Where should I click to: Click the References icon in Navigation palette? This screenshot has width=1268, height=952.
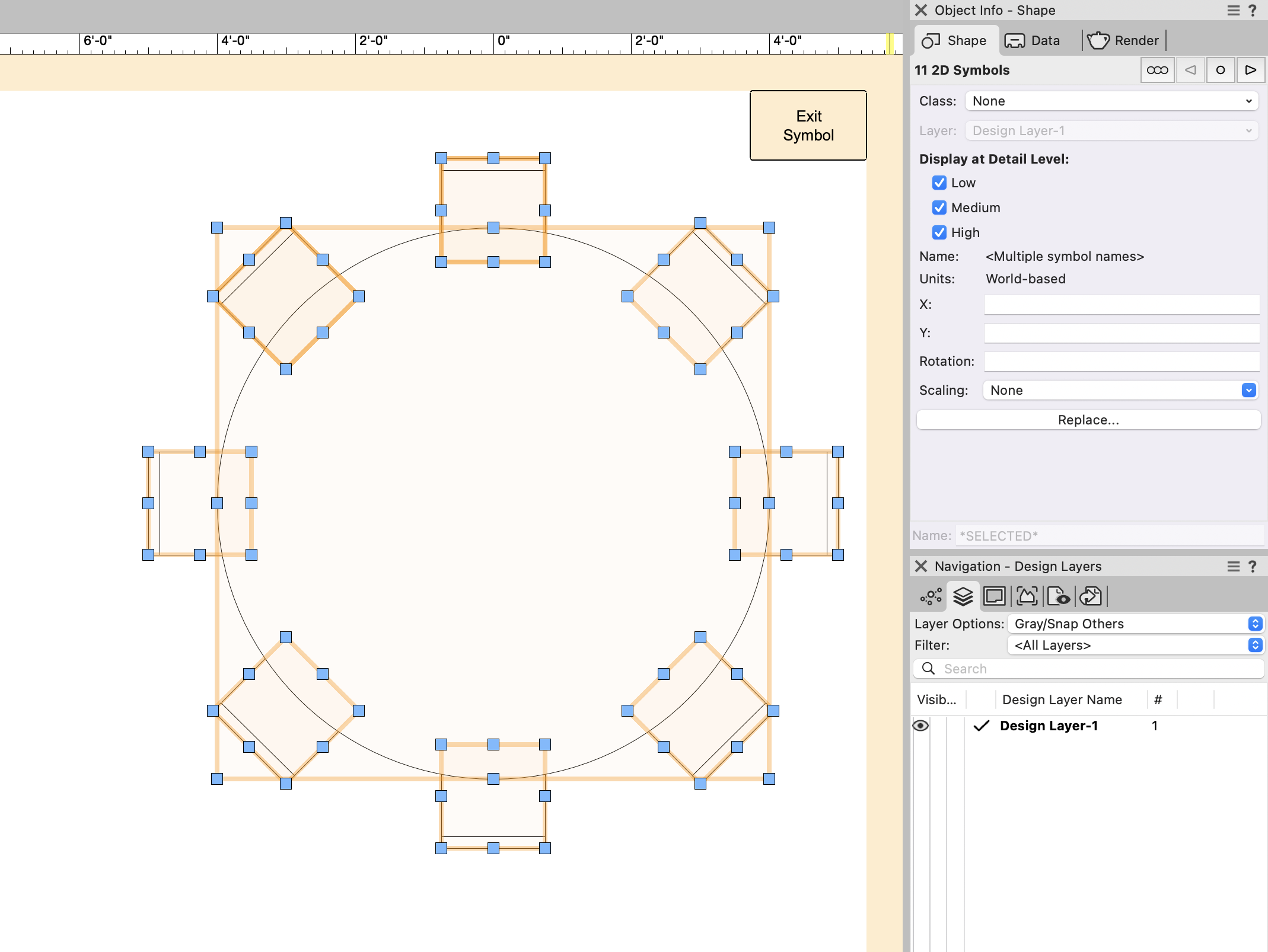tap(1092, 597)
